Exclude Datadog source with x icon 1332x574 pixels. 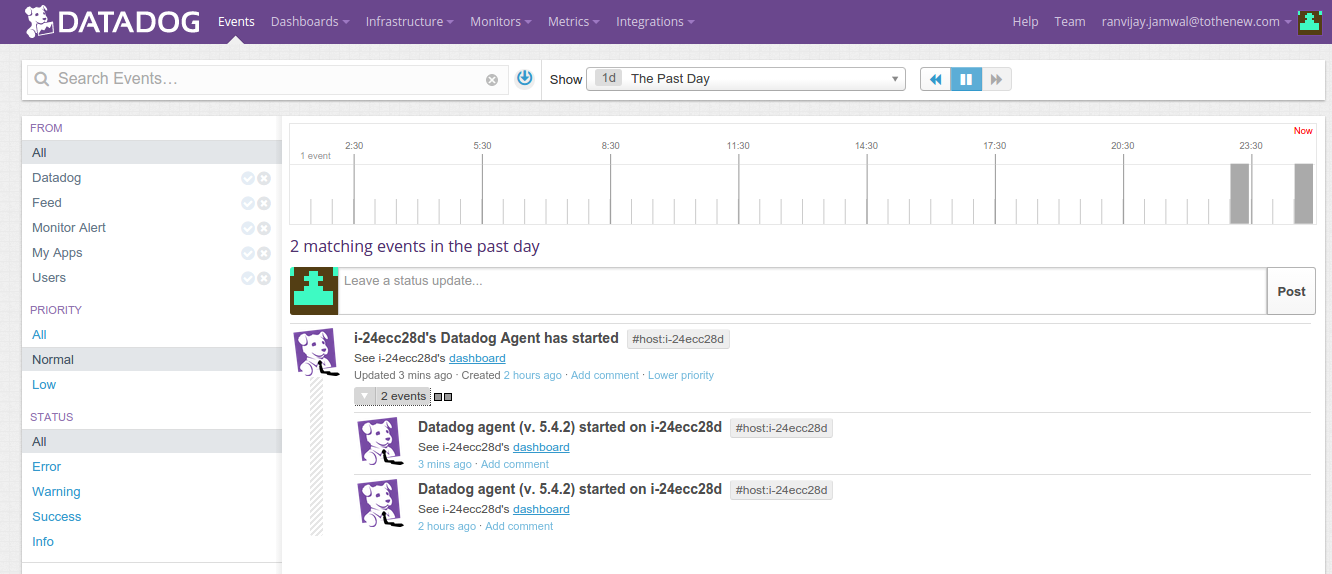click(x=264, y=178)
